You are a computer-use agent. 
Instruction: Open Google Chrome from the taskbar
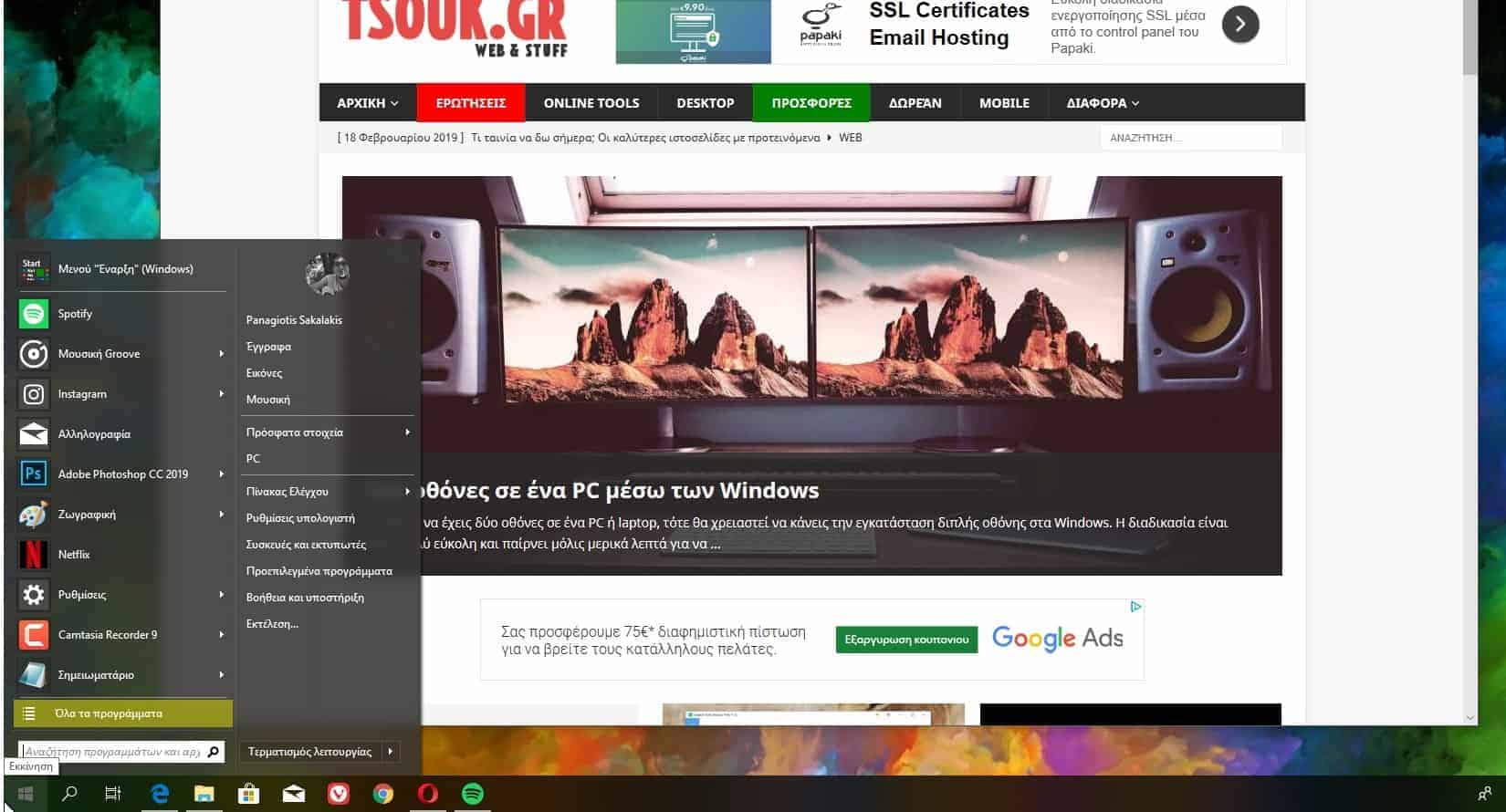pos(383,794)
